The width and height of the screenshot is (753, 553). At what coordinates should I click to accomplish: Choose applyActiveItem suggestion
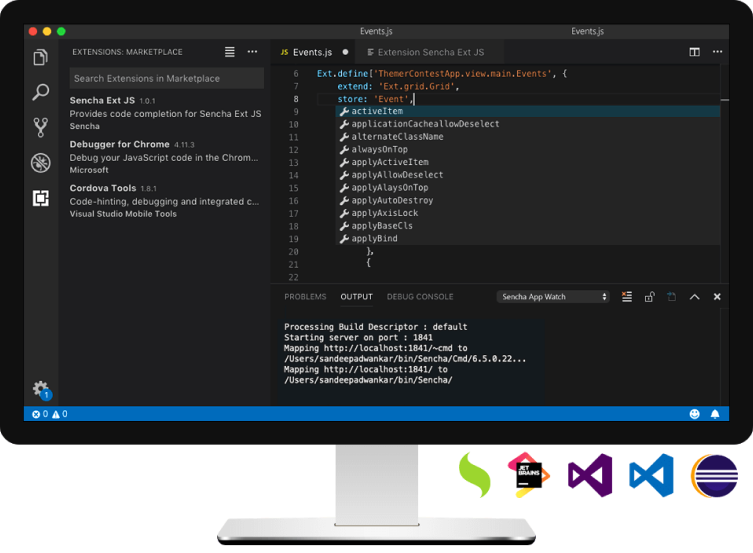(527, 162)
